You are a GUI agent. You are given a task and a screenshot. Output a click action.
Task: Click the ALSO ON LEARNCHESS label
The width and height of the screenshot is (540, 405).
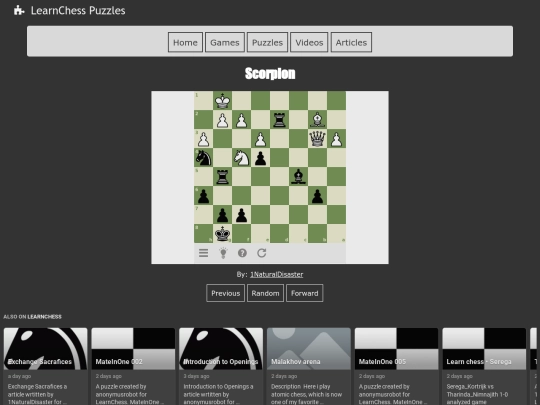[x=32, y=316]
